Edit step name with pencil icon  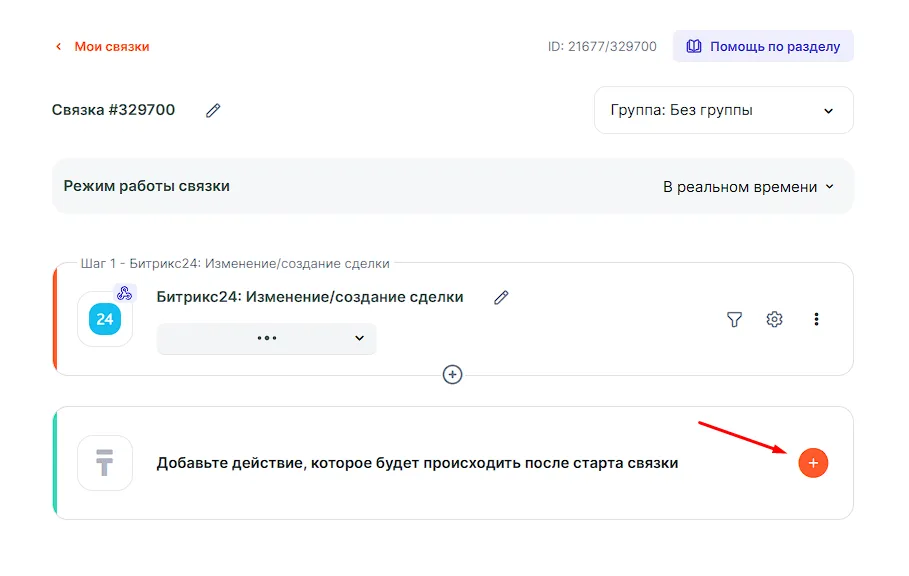point(501,297)
